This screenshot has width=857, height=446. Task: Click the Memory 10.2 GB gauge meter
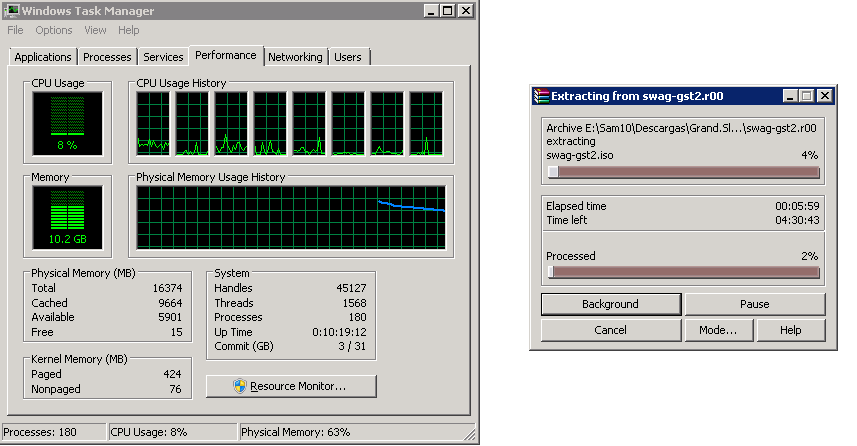pyautogui.click(x=67, y=217)
